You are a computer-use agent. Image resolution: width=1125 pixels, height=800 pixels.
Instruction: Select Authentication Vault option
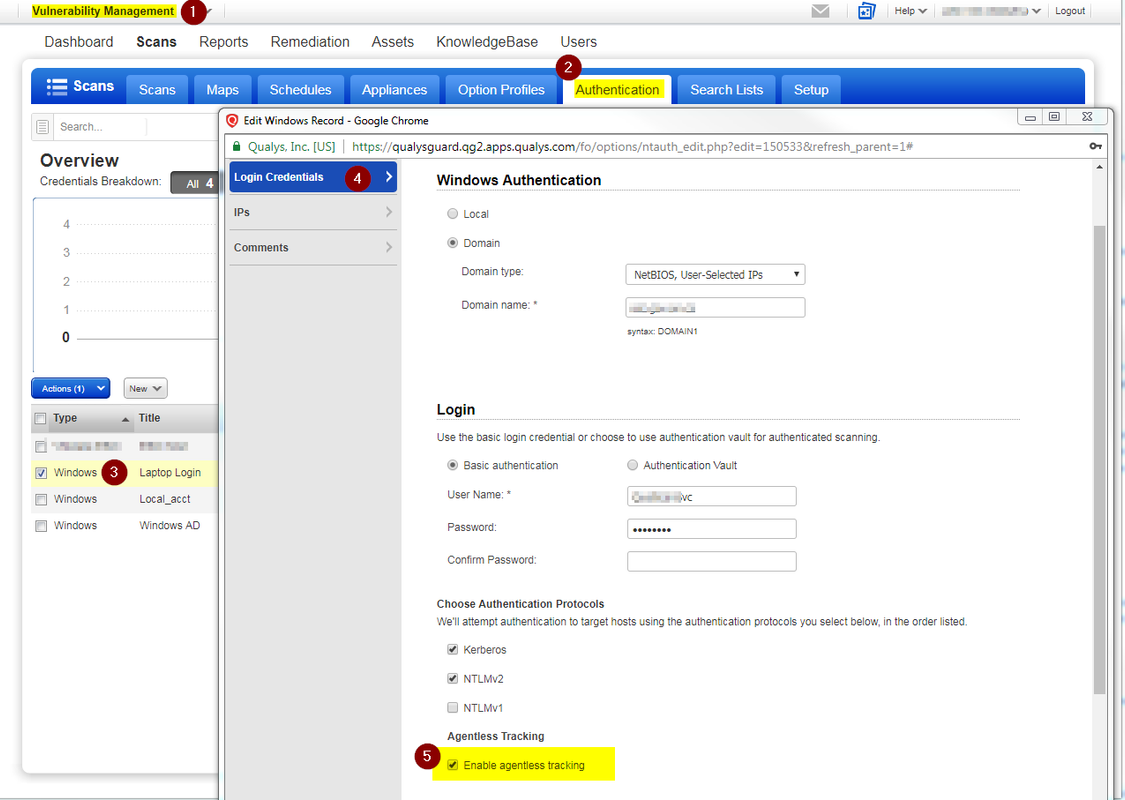(x=632, y=465)
